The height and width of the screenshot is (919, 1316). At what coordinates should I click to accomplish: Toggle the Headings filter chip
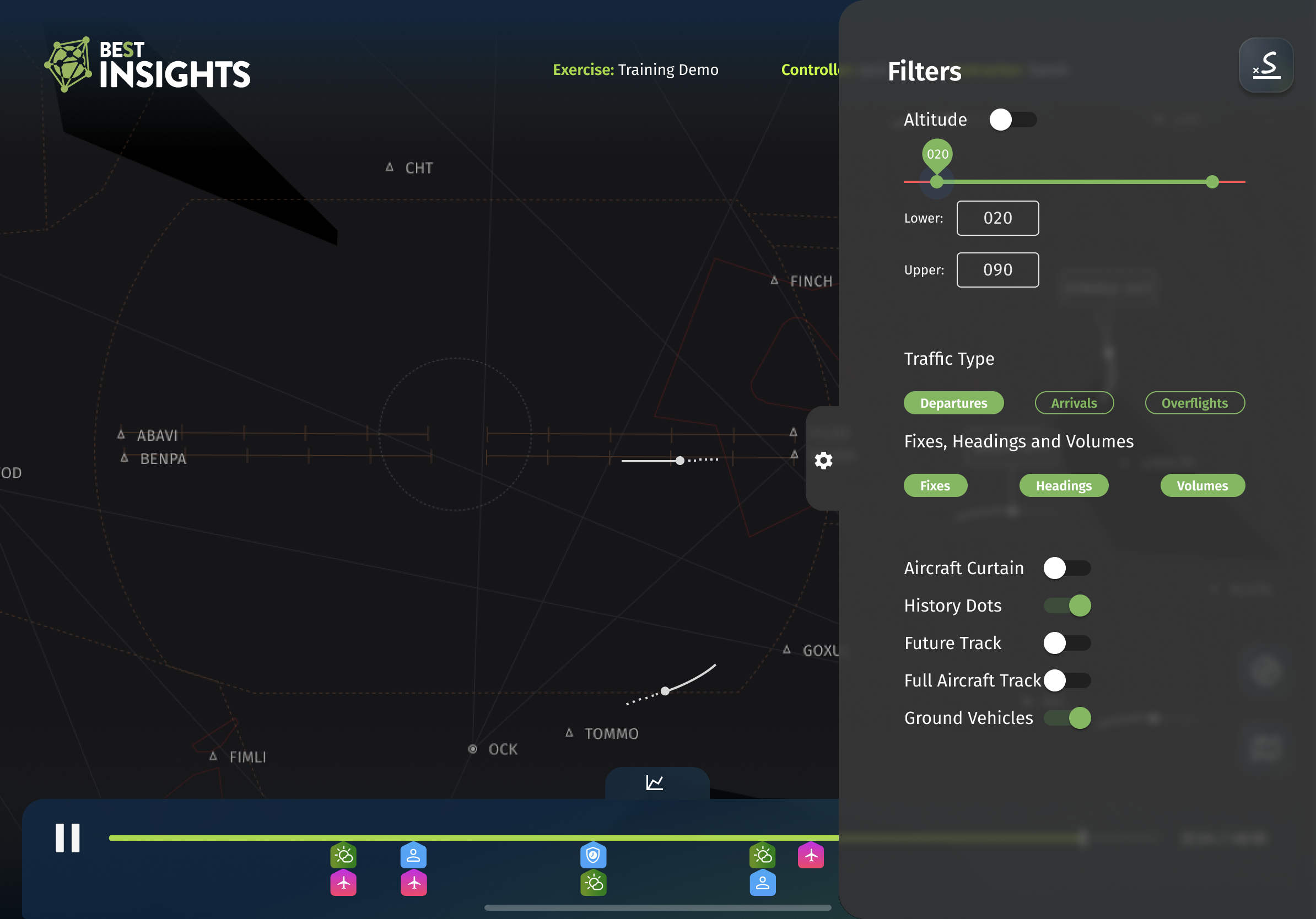(1064, 485)
